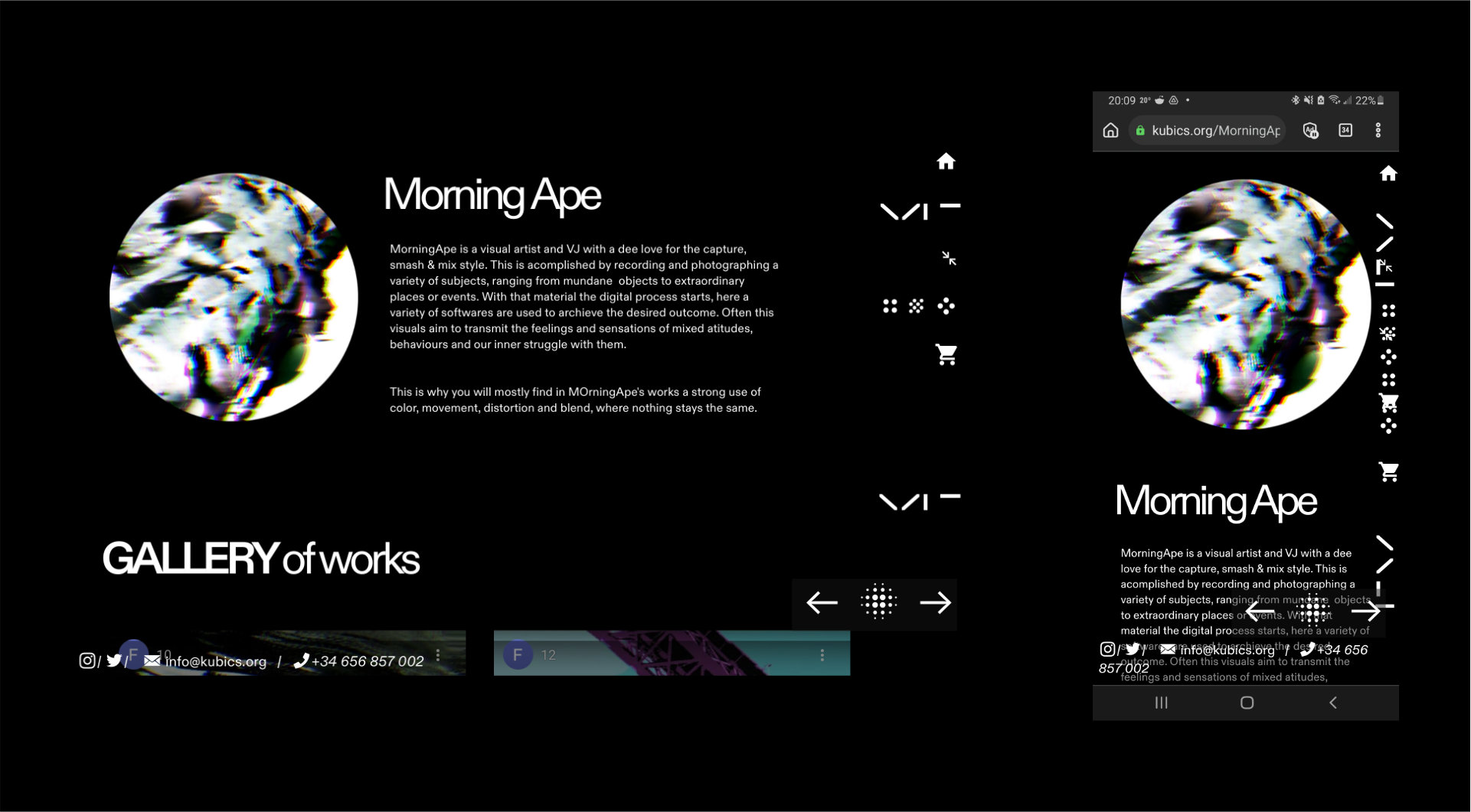Open the shopping cart in desktop view
This screenshot has height=812, width=1471.
(946, 354)
